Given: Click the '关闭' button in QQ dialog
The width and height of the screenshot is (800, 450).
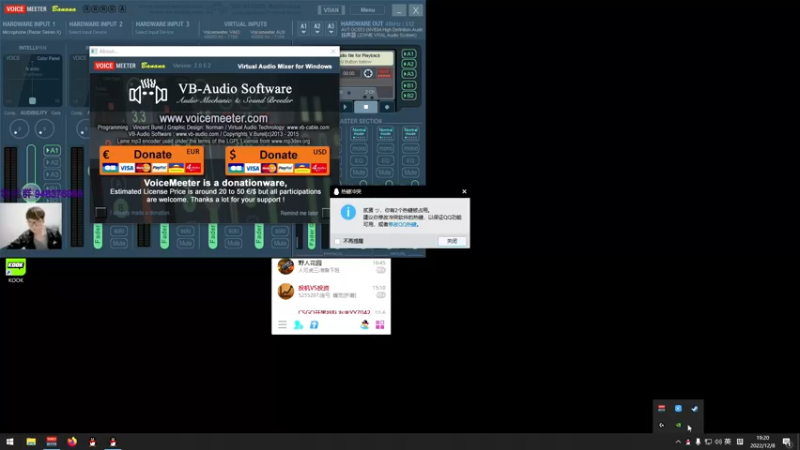Looking at the screenshot, I should 452,241.
